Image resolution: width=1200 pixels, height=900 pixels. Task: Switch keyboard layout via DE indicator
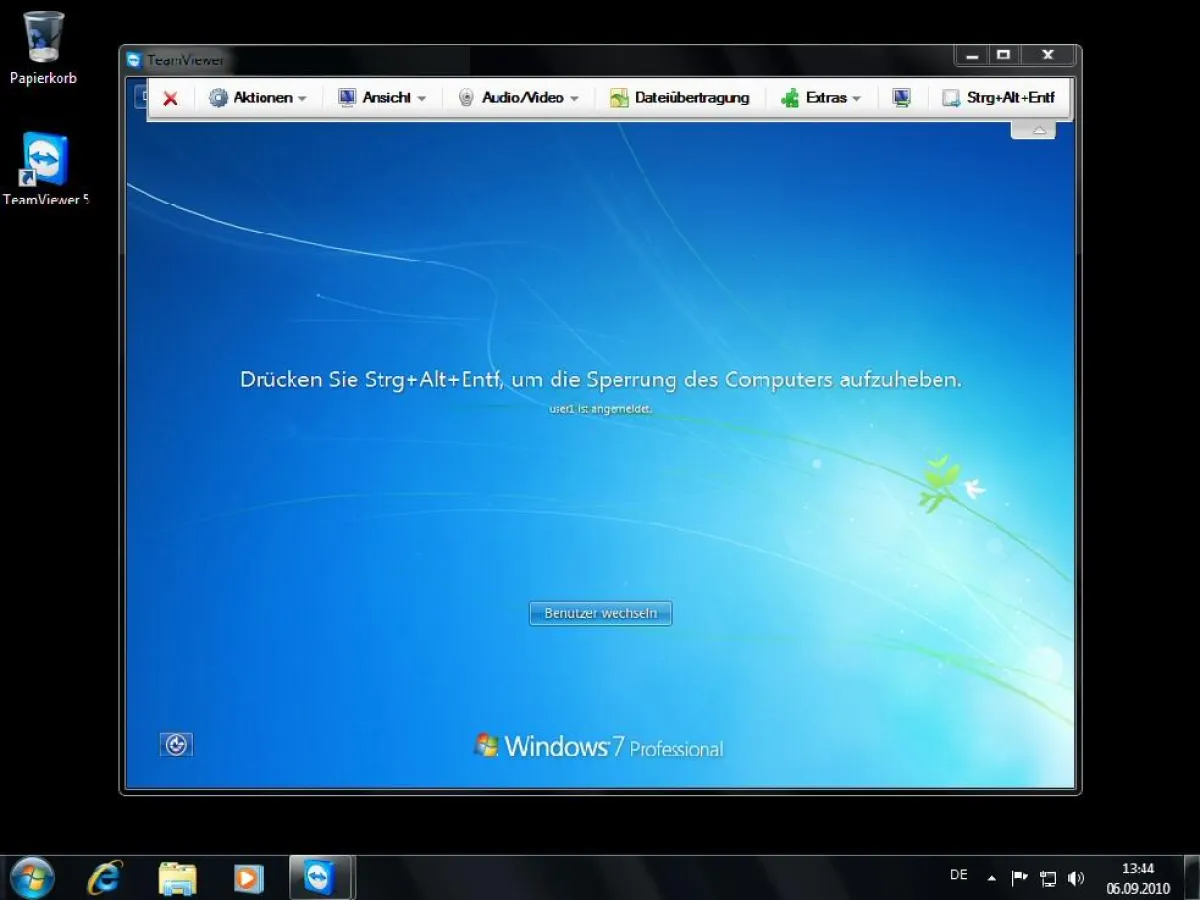pyautogui.click(x=957, y=874)
